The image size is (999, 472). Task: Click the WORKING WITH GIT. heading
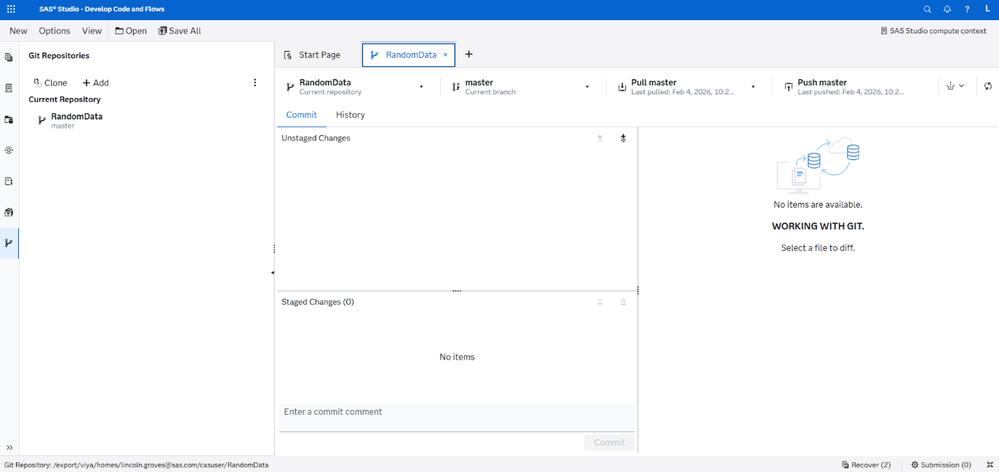tap(817, 226)
